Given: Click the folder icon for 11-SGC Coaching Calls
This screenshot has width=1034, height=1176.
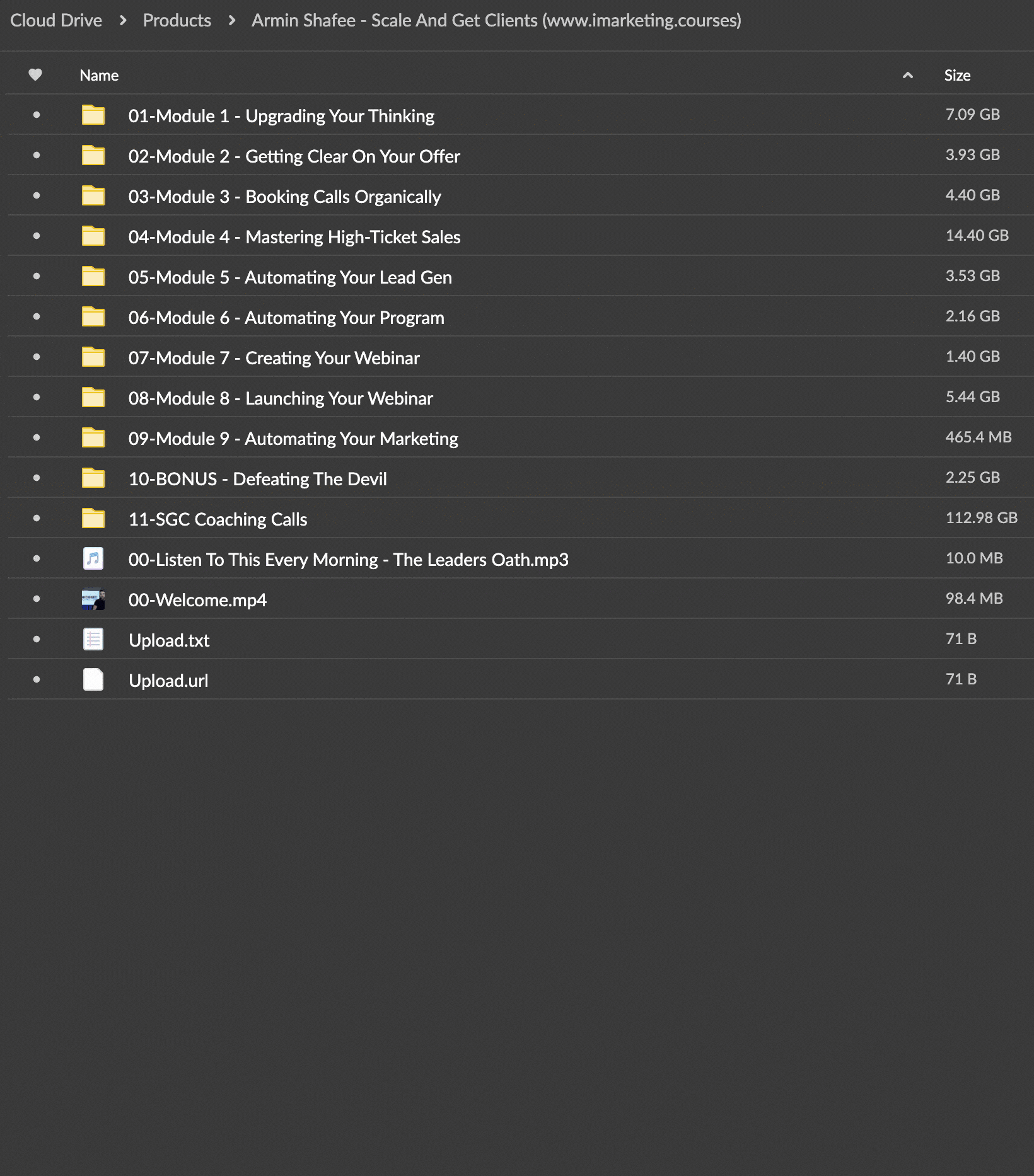Looking at the screenshot, I should click(x=93, y=519).
